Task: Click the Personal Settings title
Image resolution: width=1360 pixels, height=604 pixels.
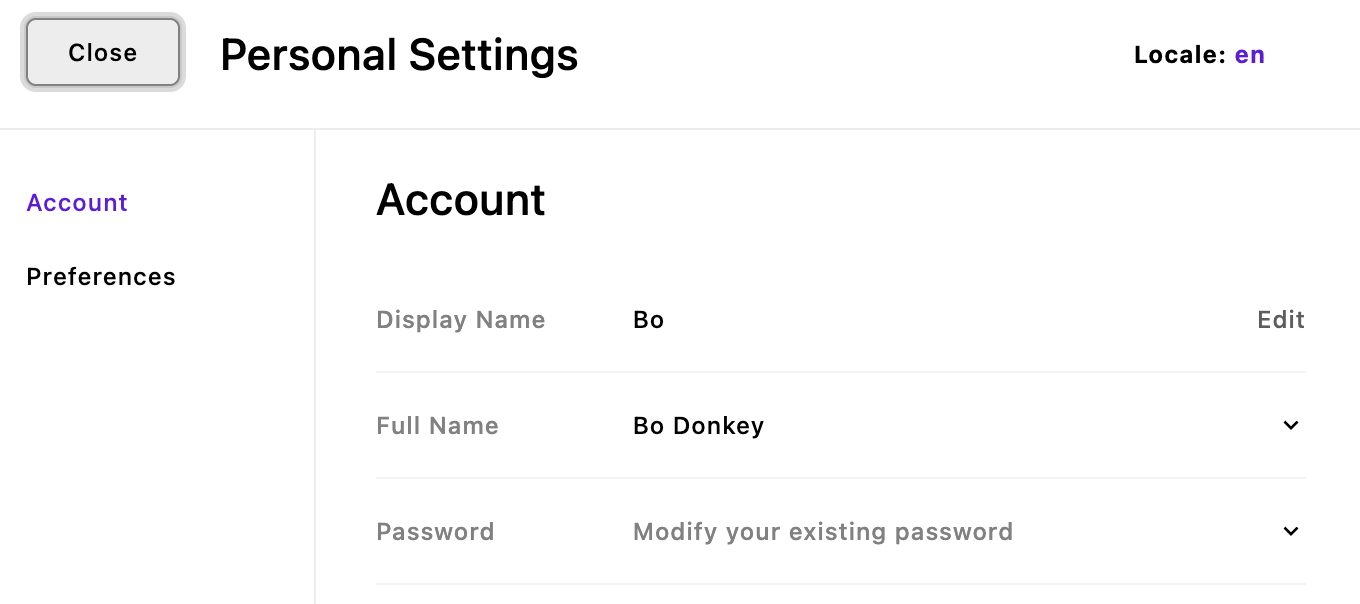Action: click(399, 55)
